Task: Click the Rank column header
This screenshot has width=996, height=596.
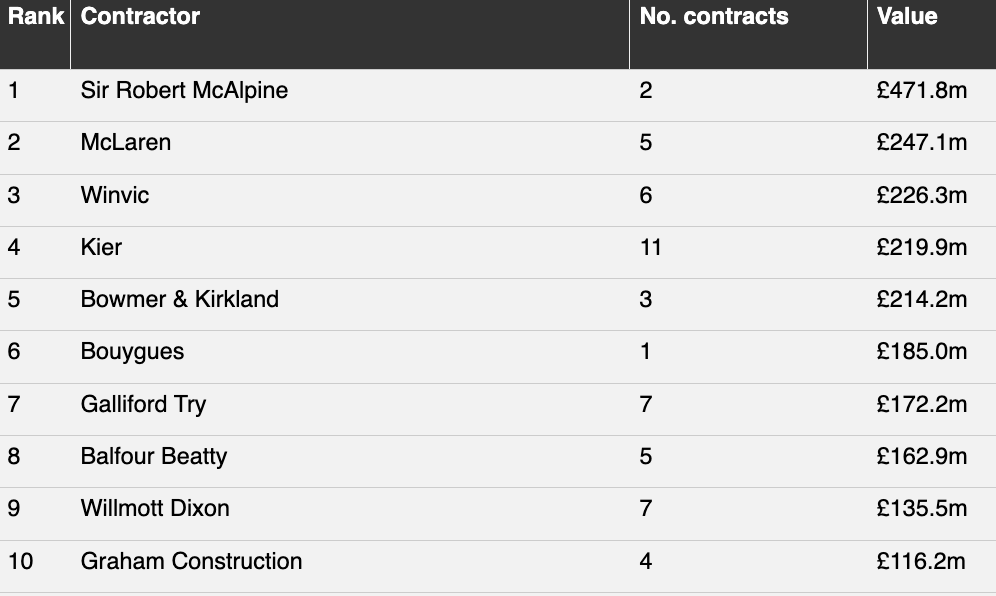Action: click(x=36, y=17)
